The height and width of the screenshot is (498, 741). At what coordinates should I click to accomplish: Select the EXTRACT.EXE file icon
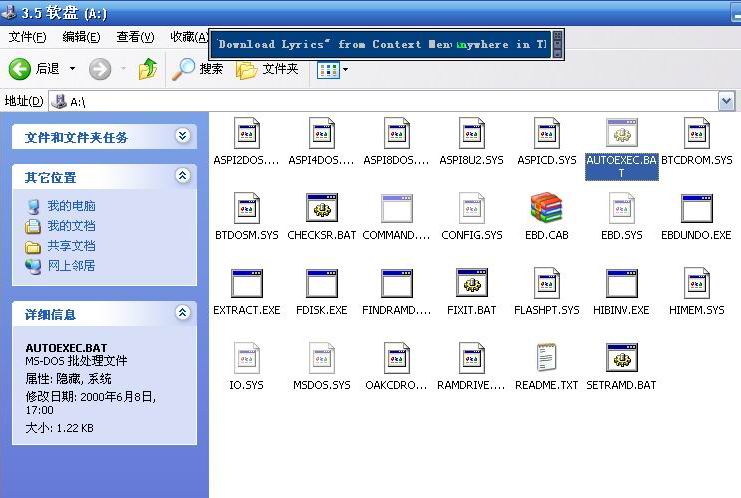(247, 283)
